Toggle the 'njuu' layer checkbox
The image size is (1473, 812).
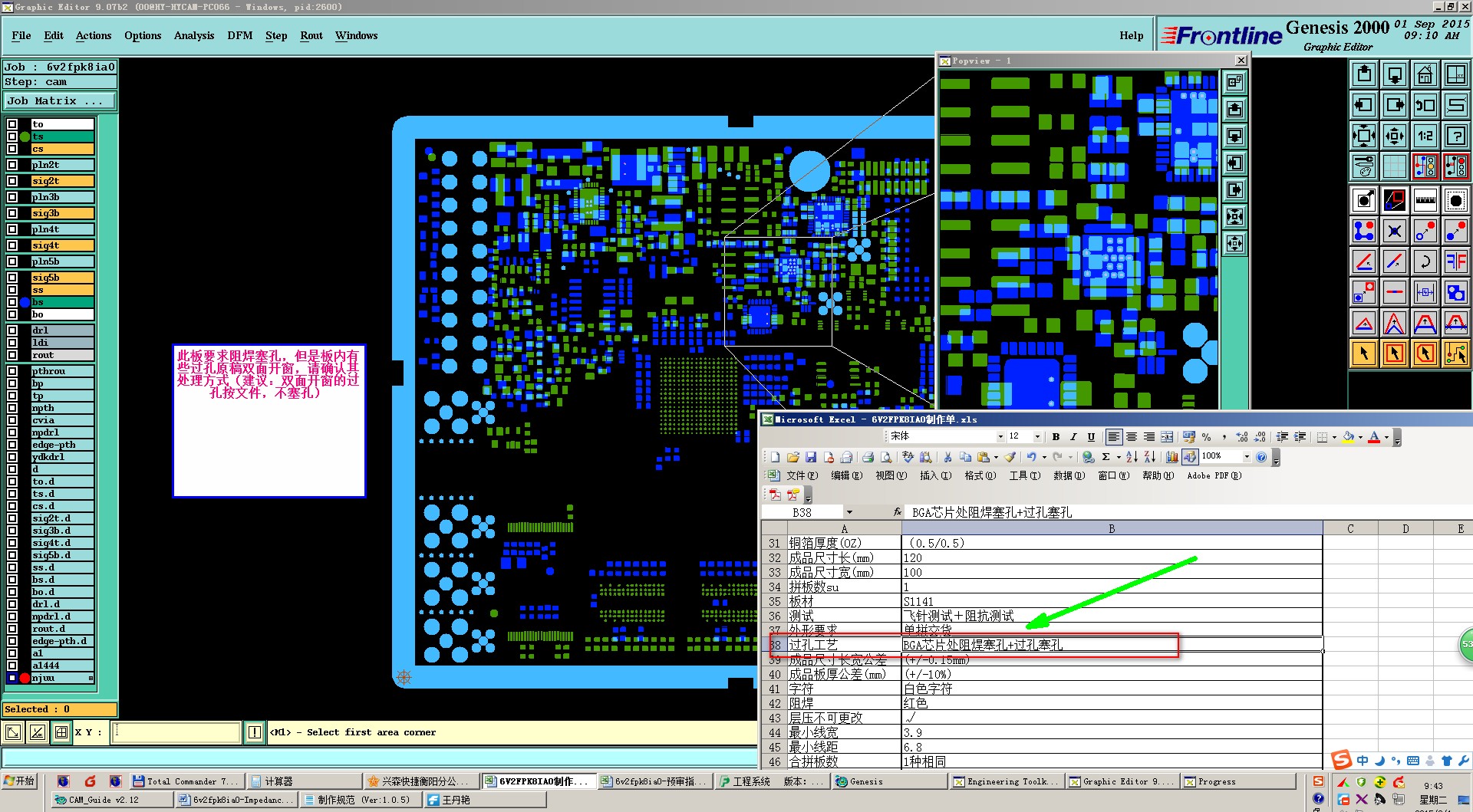12,678
